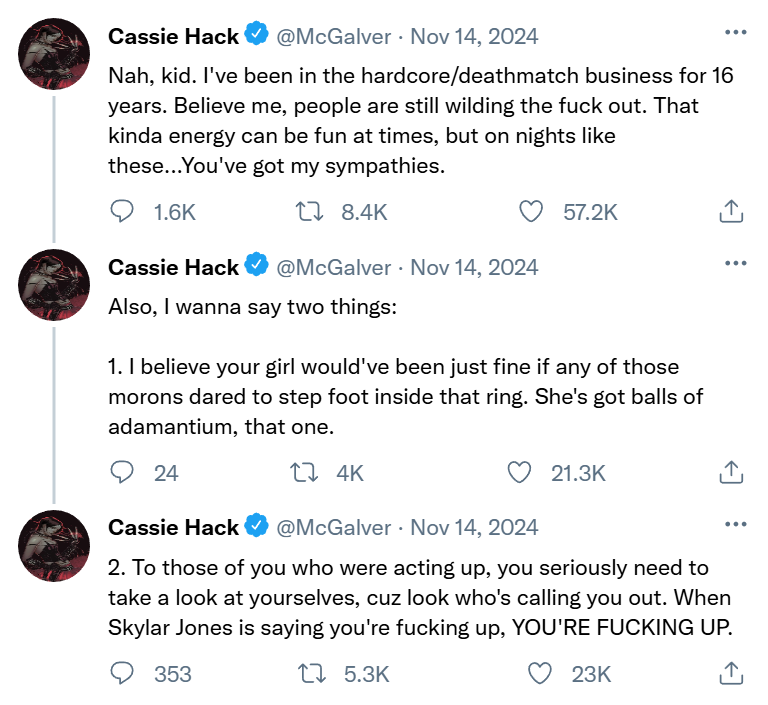This screenshot has height=705, width=768.
Task: Share the Skylar Jones tweet
Action: (731, 674)
